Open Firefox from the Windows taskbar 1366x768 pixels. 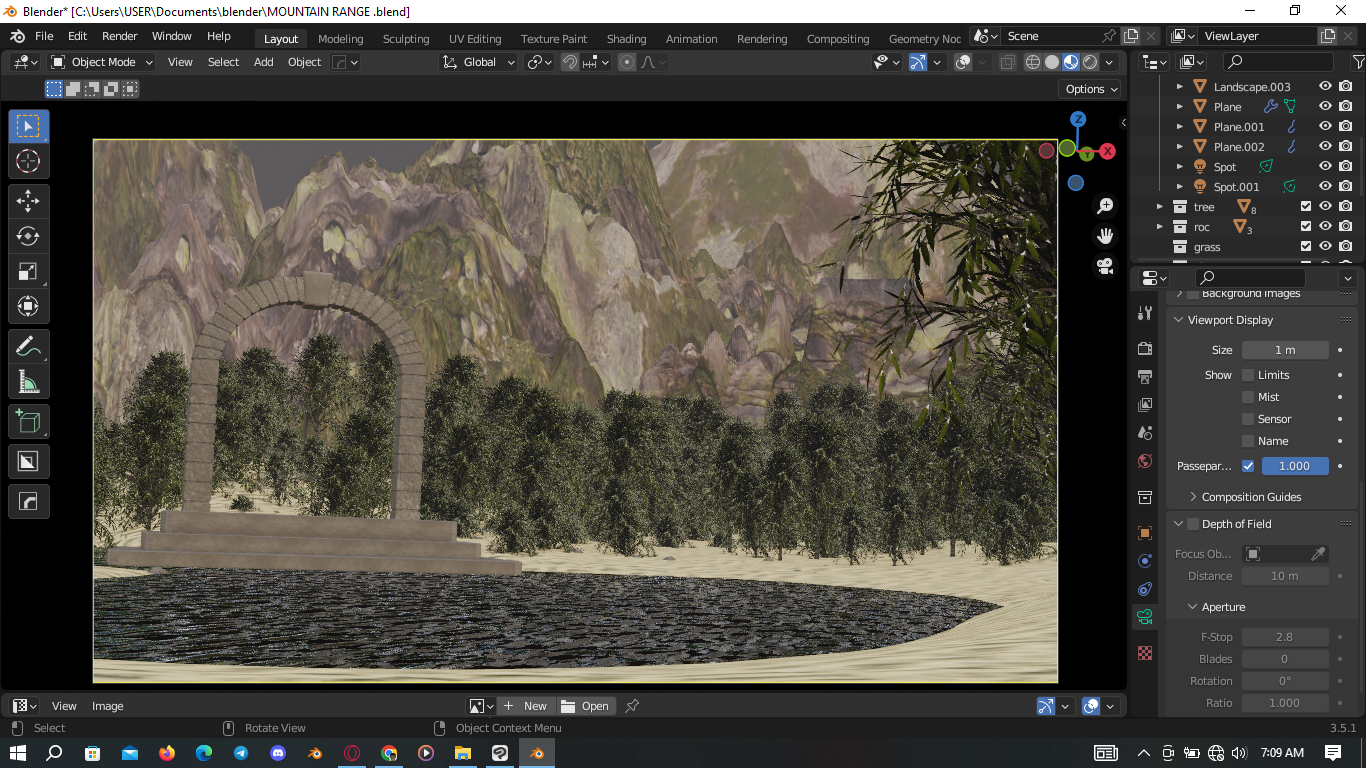167,753
